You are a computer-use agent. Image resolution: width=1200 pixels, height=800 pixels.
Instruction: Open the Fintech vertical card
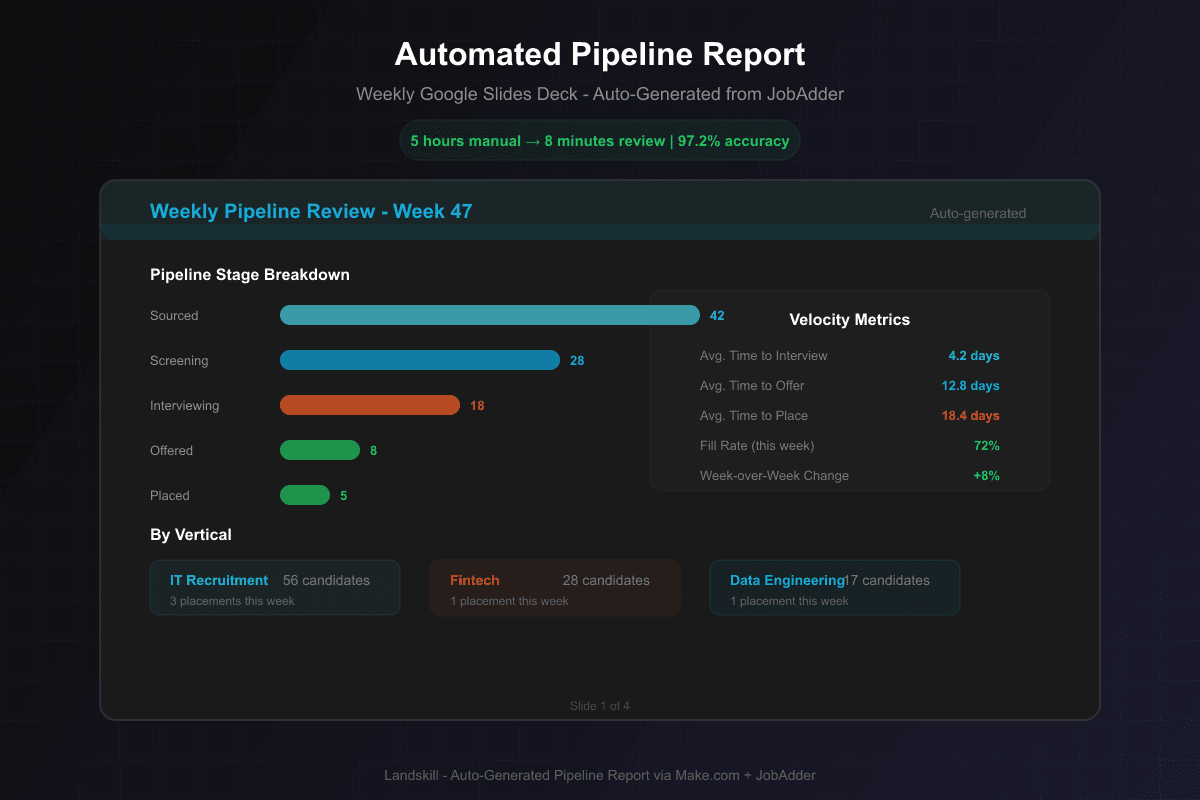(x=555, y=587)
